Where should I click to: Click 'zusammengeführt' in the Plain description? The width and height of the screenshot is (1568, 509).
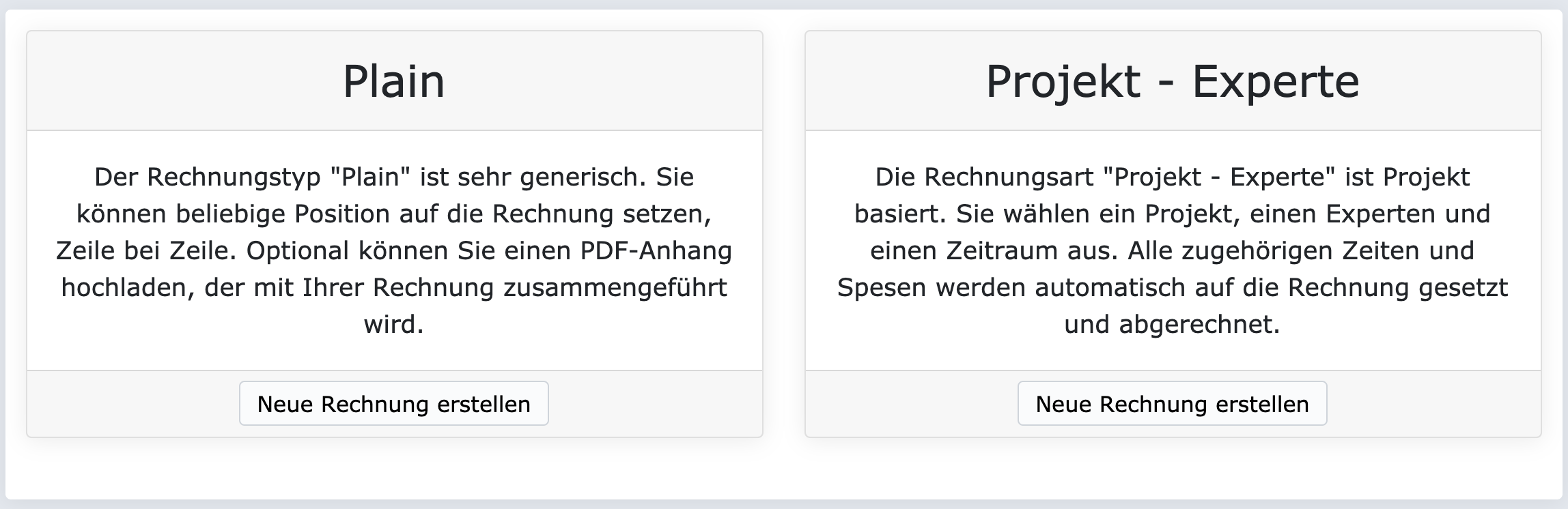615,288
